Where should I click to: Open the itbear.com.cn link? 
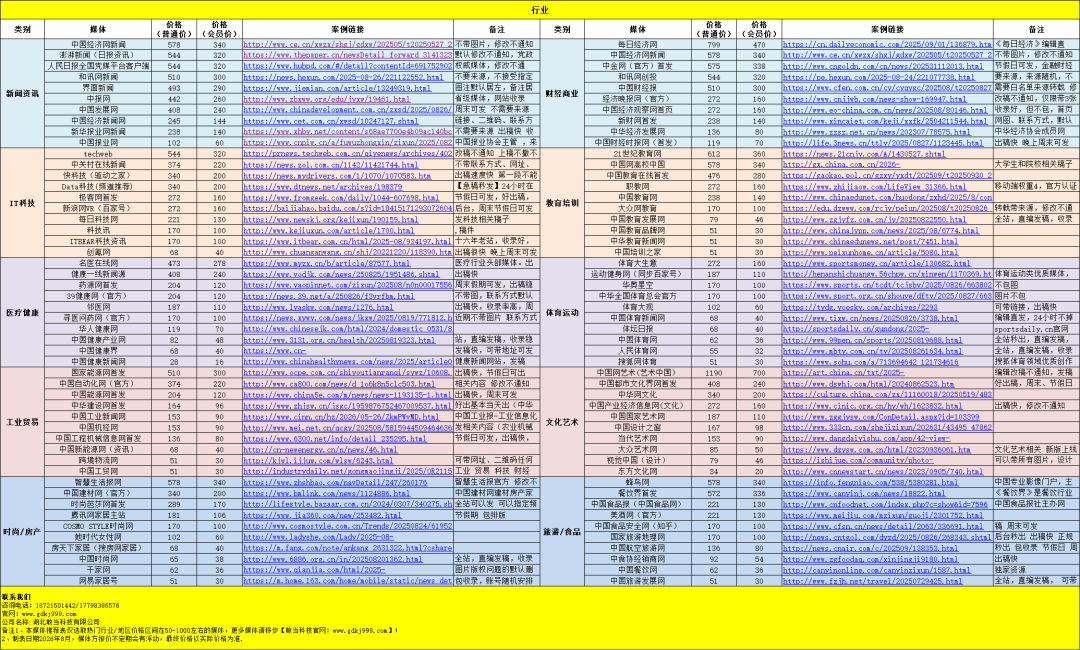tap(347, 241)
